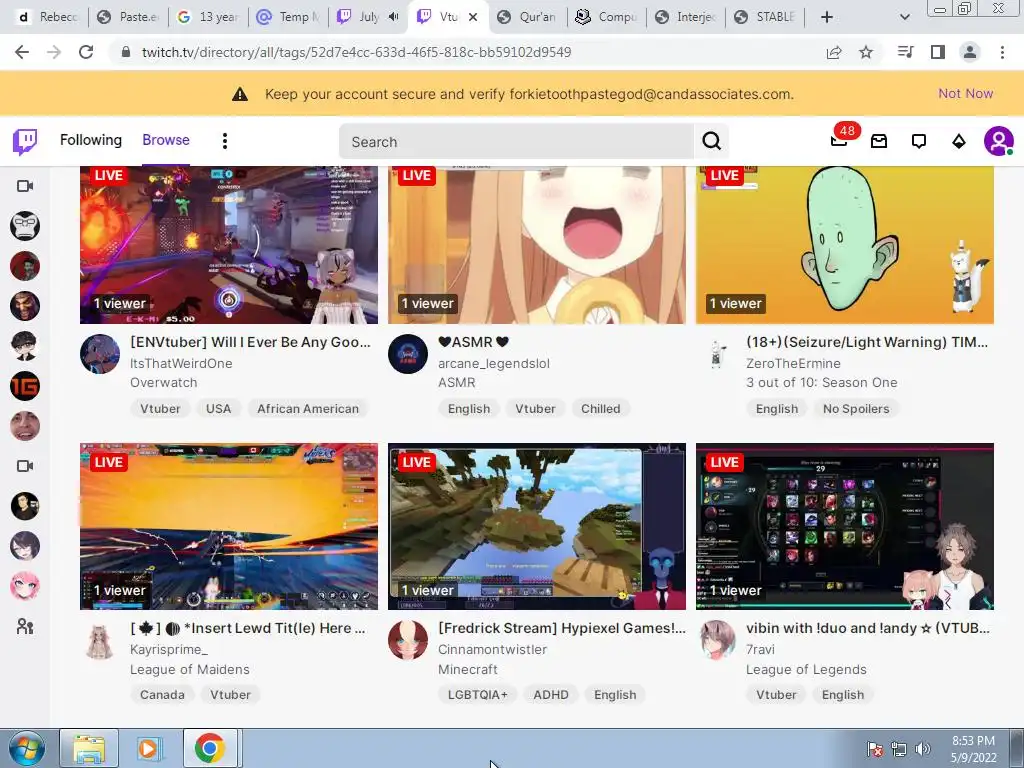Click the volume speaker tray icon
The height and width of the screenshot is (768, 1024).
point(923,749)
